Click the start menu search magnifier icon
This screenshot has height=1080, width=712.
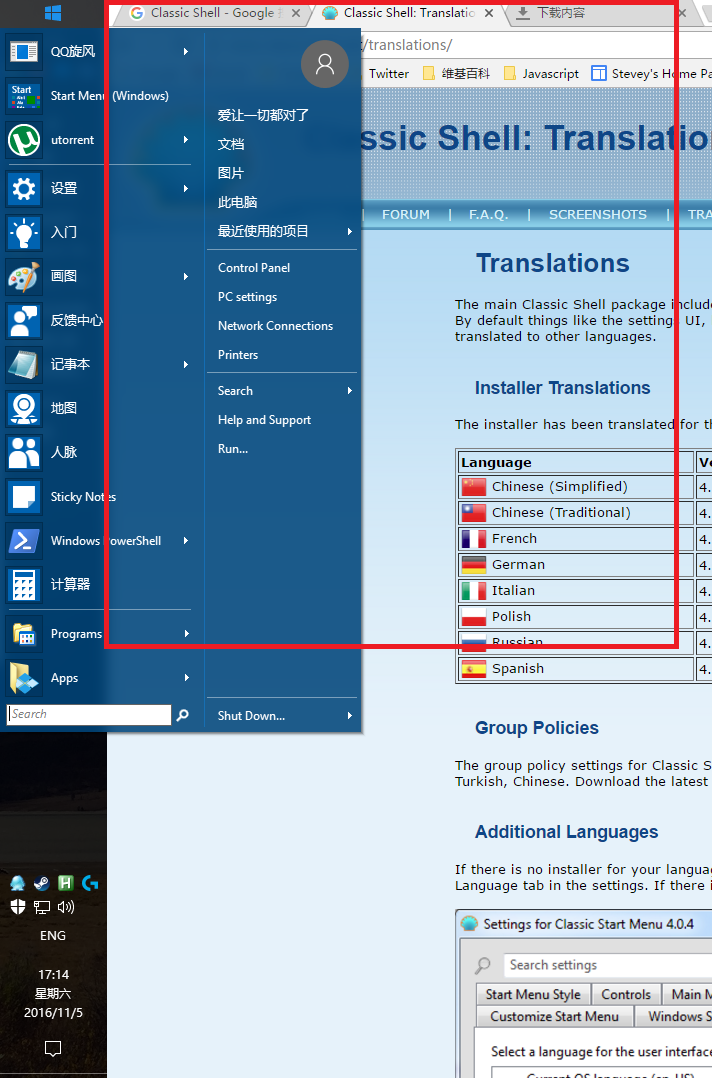coord(182,715)
